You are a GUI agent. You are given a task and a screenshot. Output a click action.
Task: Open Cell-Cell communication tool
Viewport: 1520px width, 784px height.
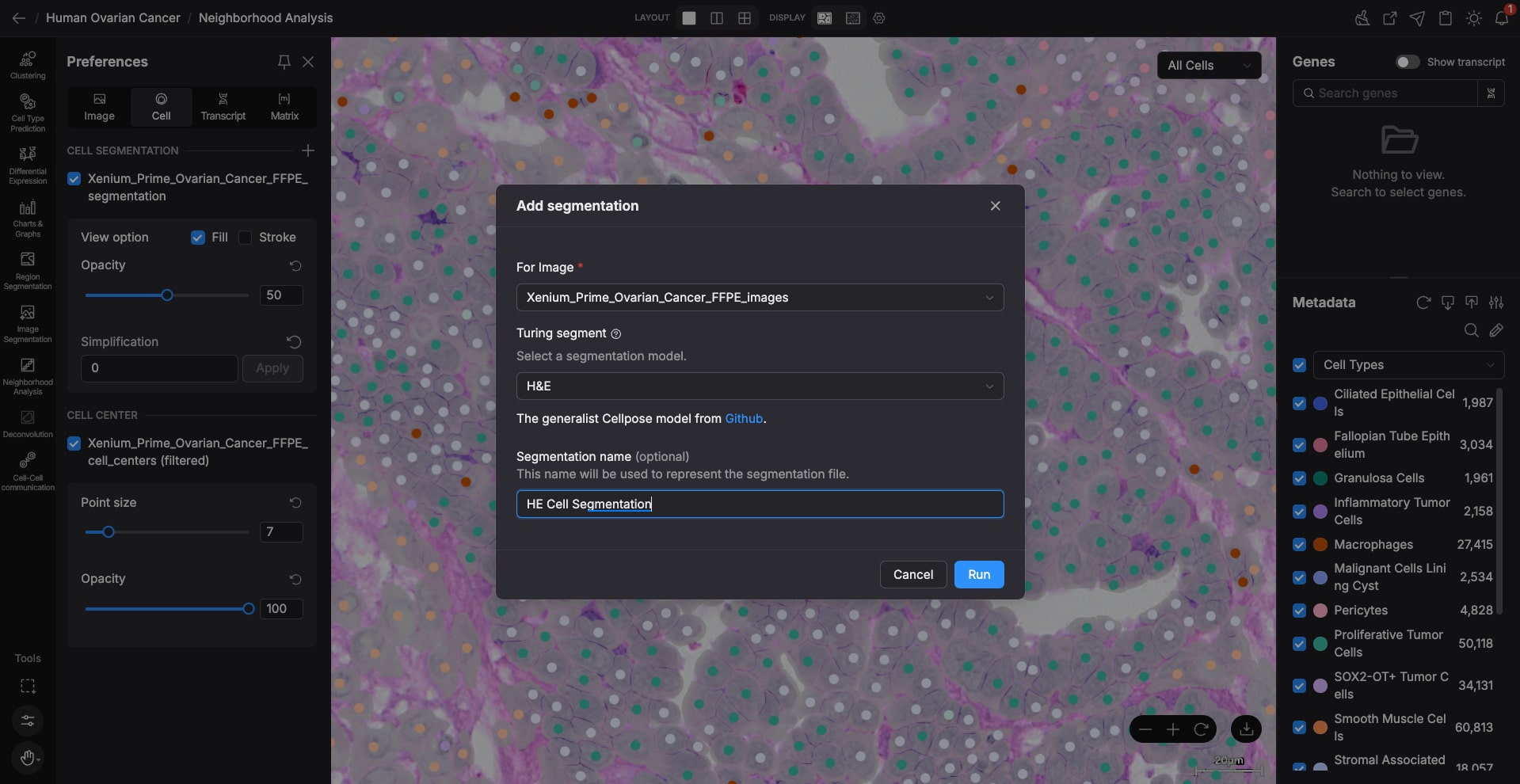click(28, 470)
